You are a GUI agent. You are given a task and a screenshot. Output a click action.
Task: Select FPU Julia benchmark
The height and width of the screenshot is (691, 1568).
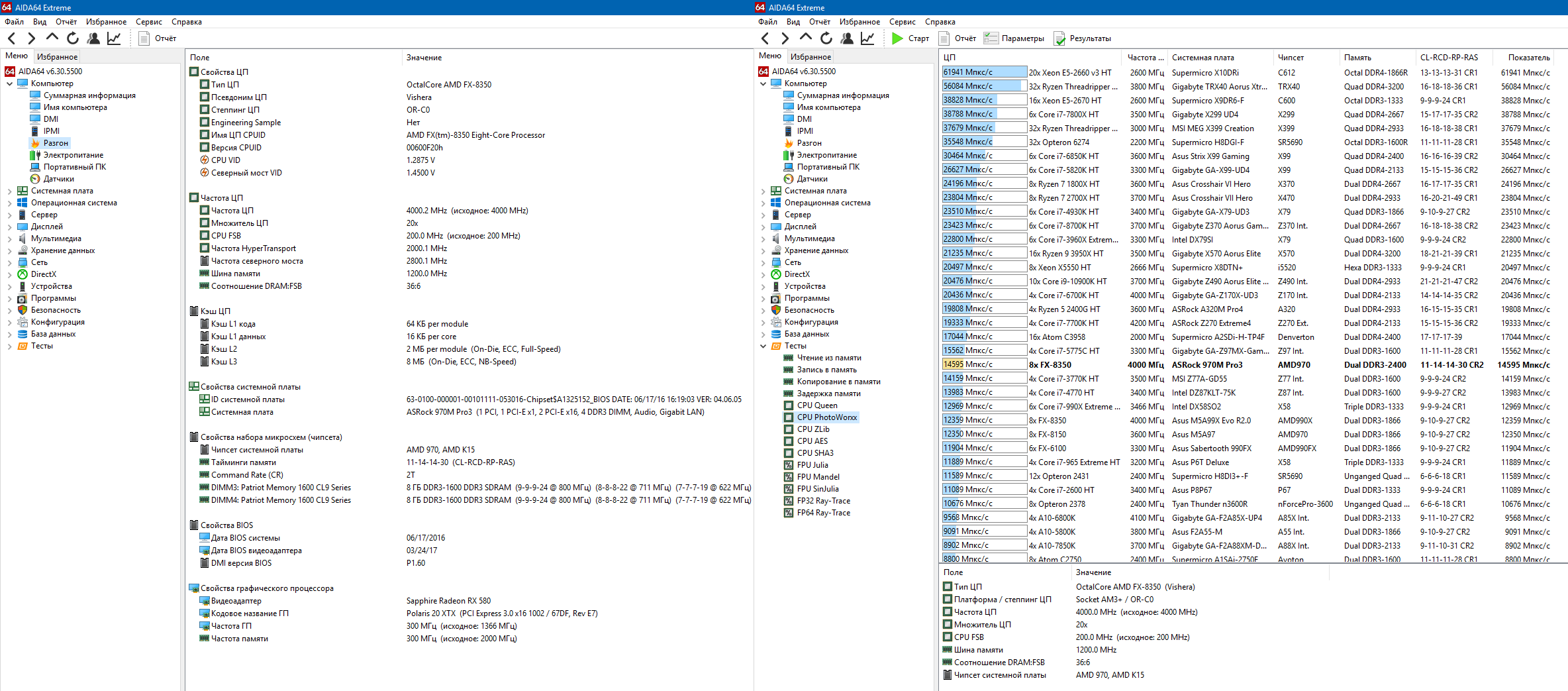(806, 465)
